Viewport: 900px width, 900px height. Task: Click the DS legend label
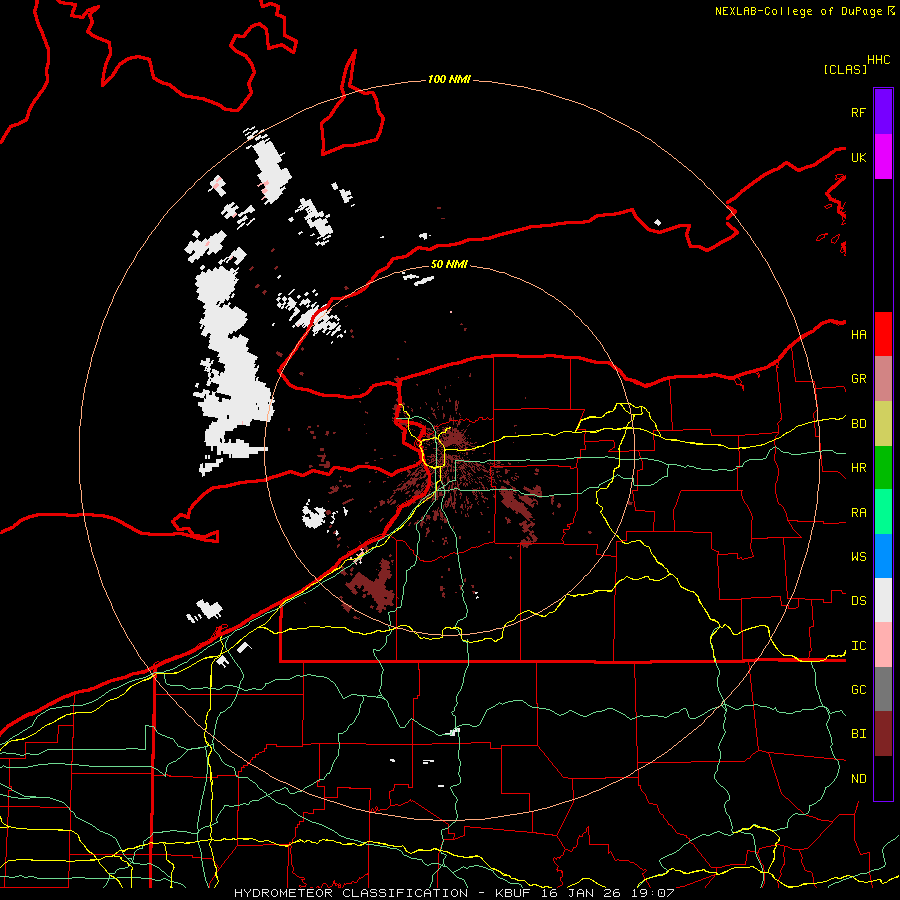[859, 600]
